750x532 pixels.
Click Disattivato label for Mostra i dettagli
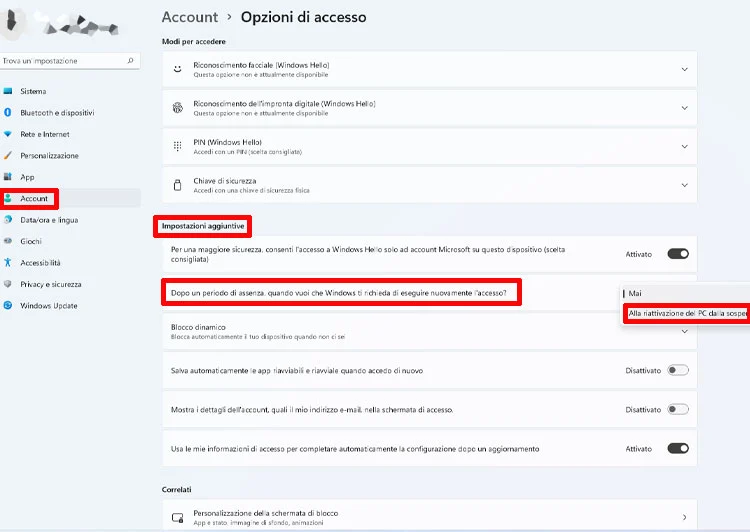point(643,410)
